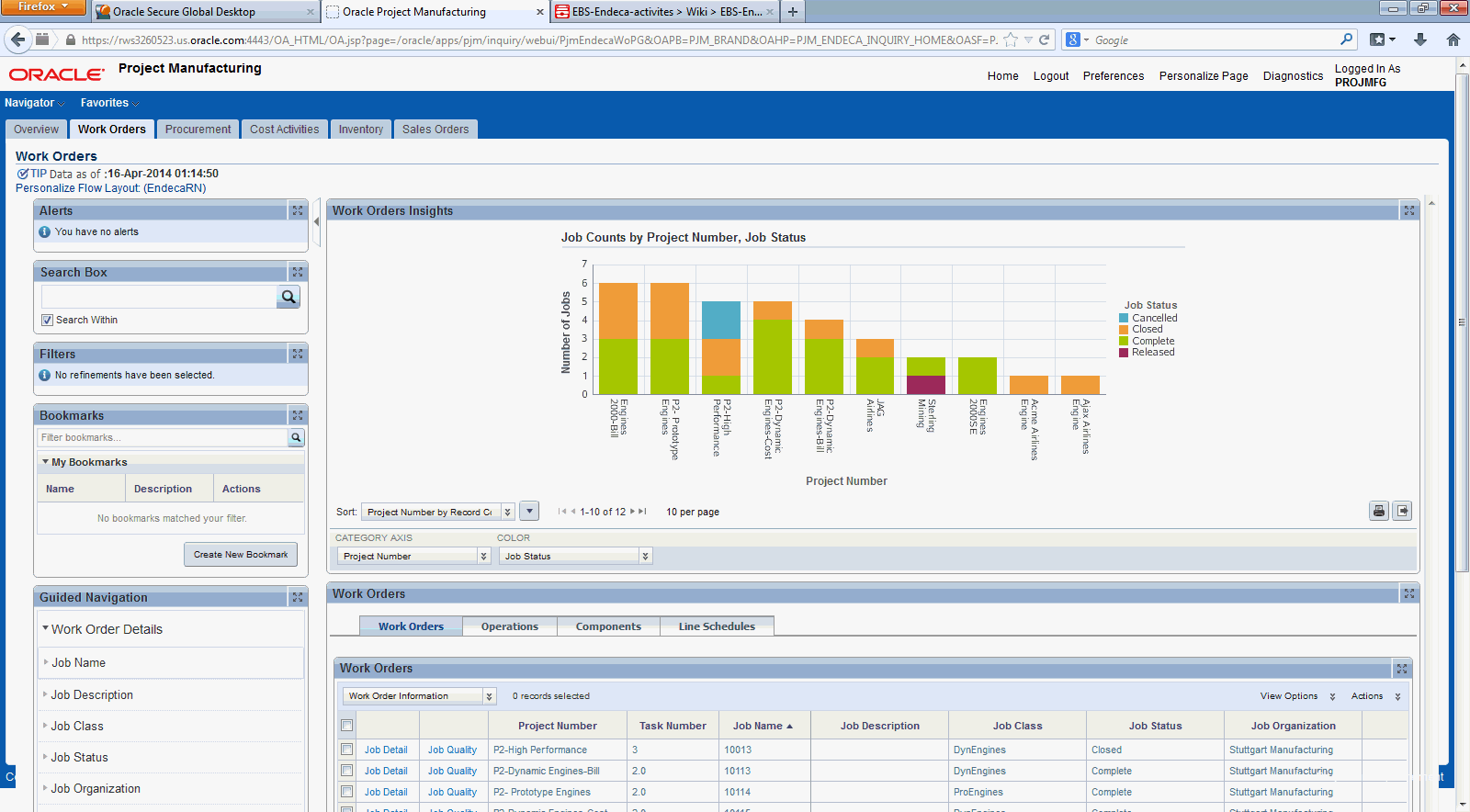The width and height of the screenshot is (1470, 812).
Task: Maximize the Search Box panel
Action: [298, 272]
